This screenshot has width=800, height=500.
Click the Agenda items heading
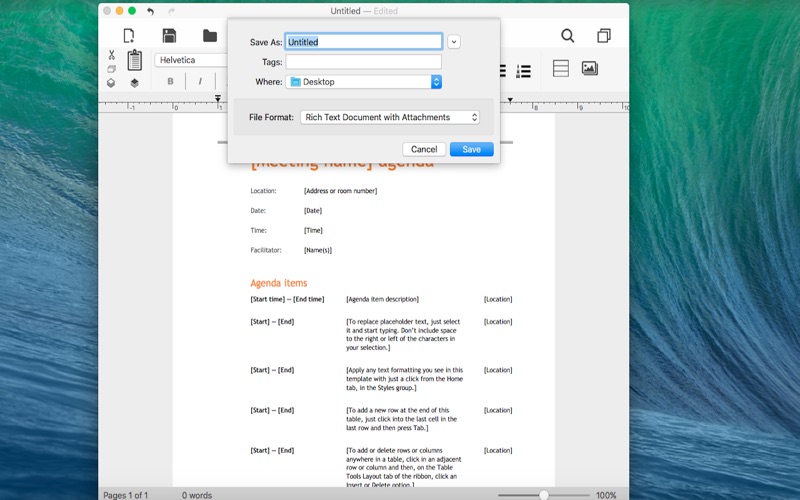click(279, 283)
